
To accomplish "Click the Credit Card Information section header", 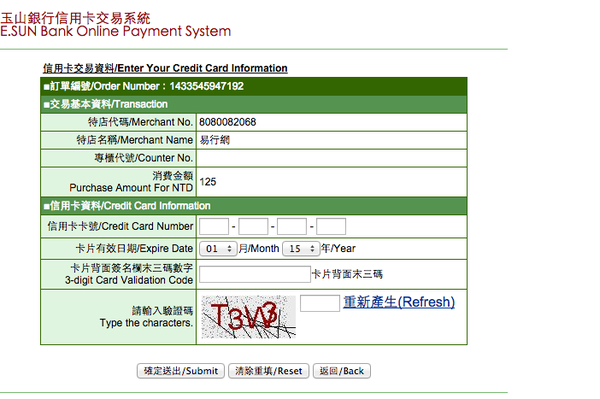I will coord(254,206).
